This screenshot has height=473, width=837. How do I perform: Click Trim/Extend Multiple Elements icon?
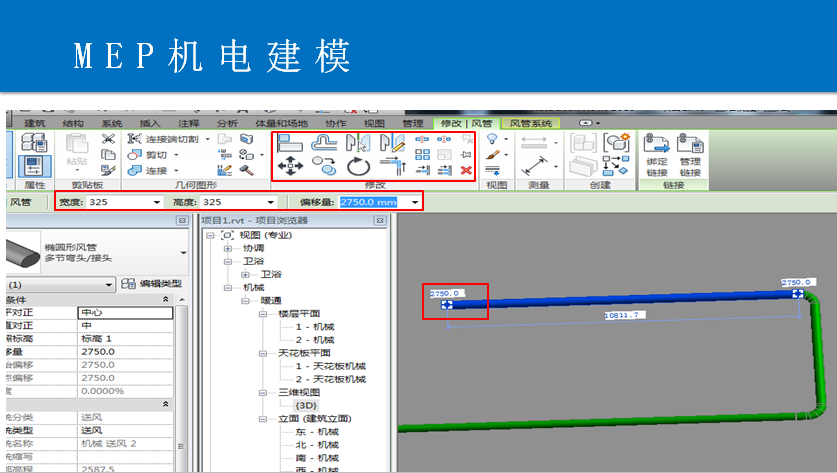(445, 170)
